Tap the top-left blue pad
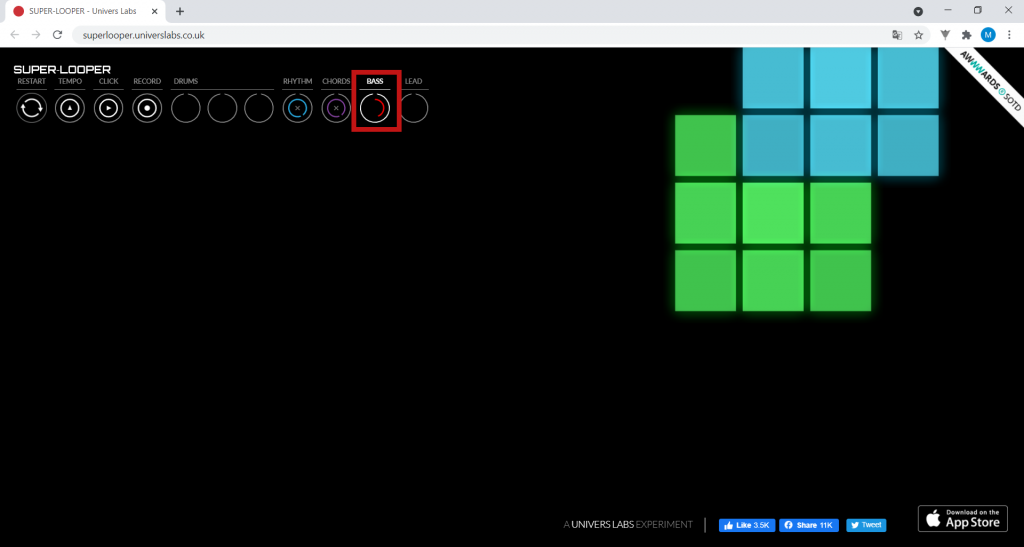 point(773,78)
